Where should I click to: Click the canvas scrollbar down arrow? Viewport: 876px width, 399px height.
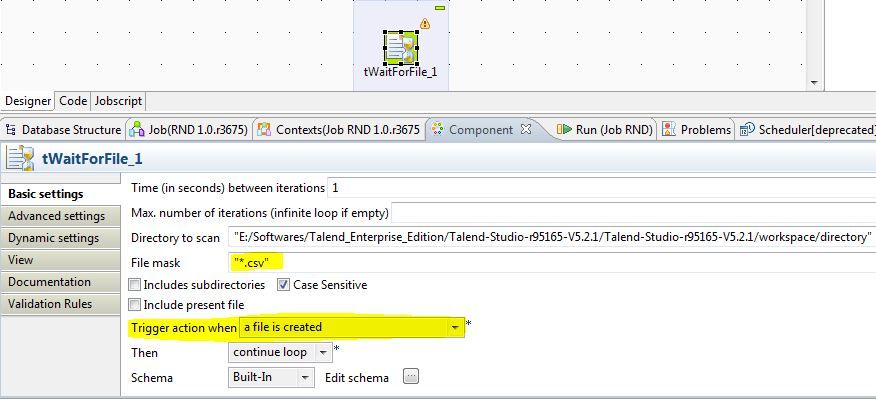[x=814, y=83]
